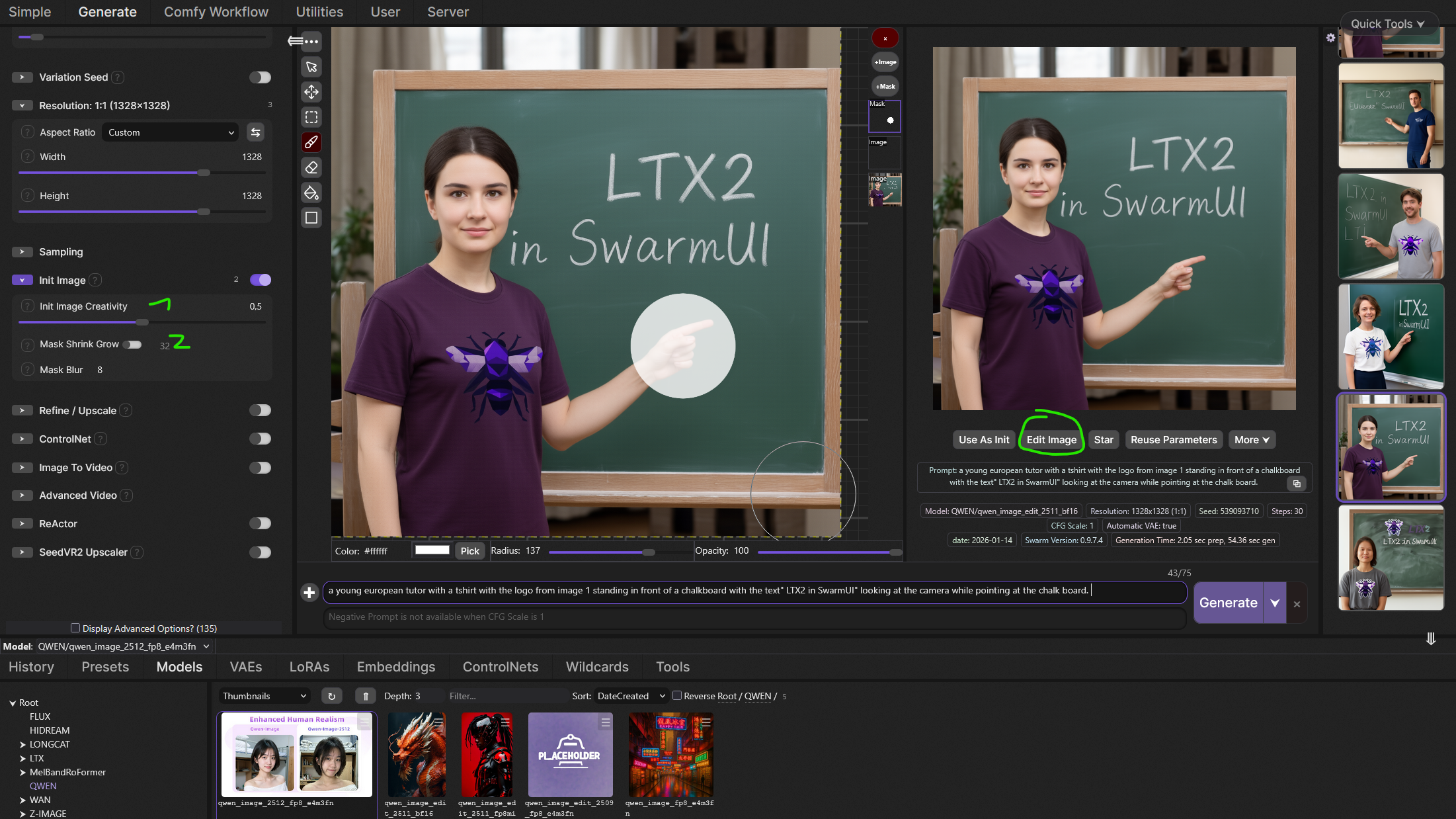This screenshot has height=819, width=1456.
Task: Select the move tool with four arrows
Action: [x=311, y=92]
